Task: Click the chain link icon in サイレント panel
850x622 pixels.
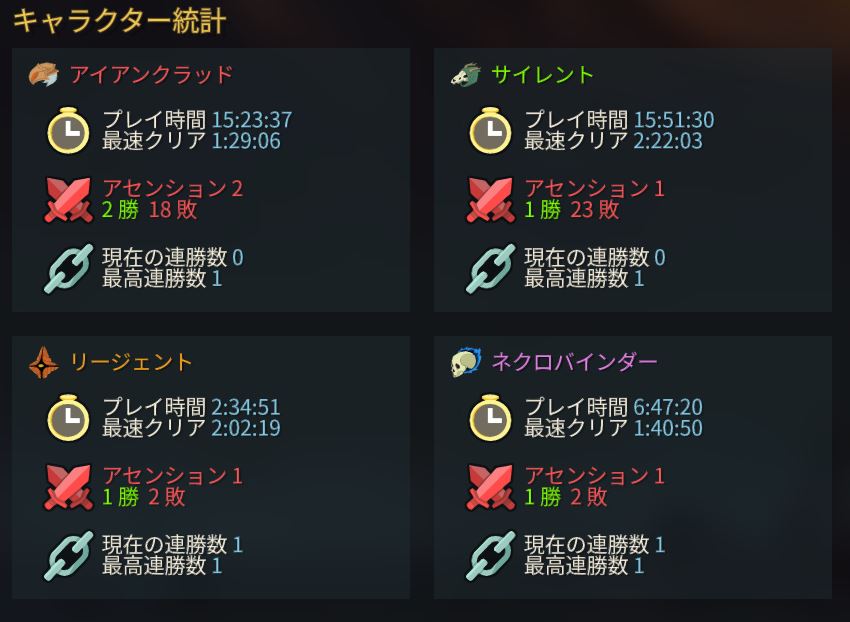Action: pyautogui.click(x=490, y=268)
